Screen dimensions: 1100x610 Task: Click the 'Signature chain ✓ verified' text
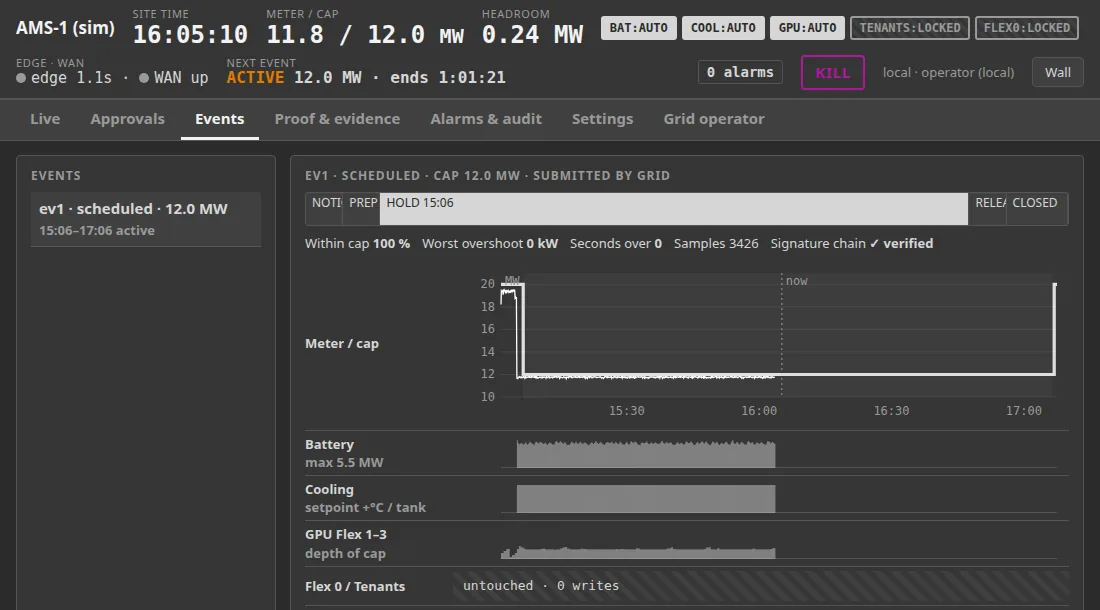(x=852, y=243)
